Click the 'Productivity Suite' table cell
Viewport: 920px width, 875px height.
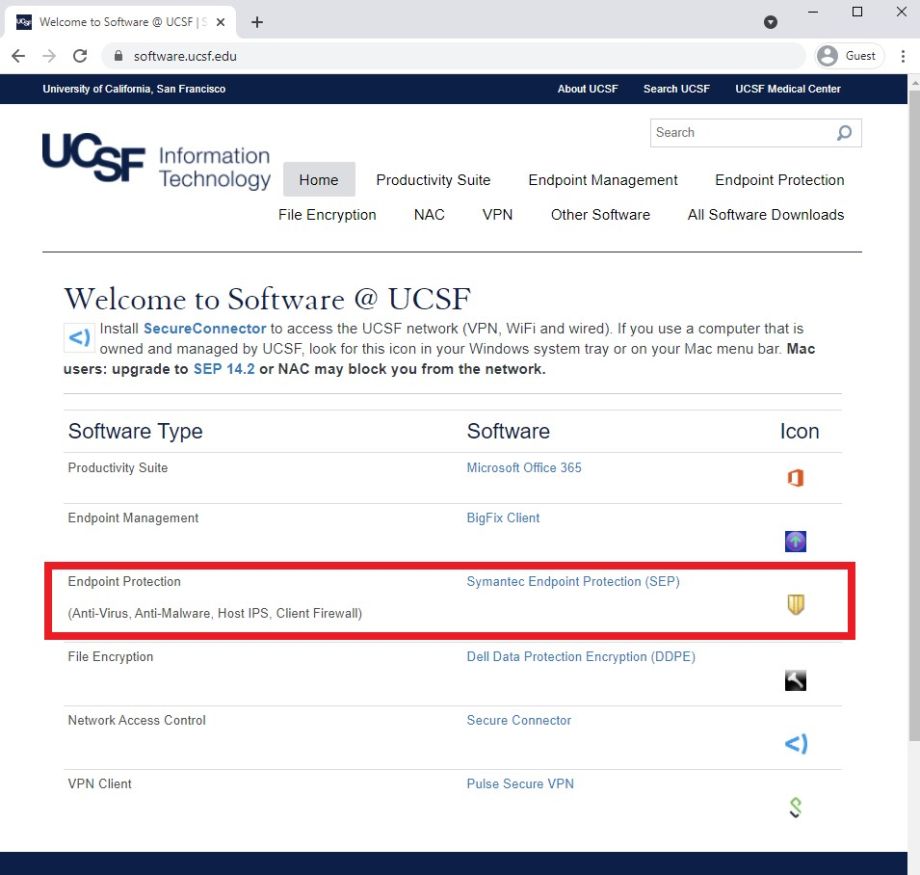(x=118, y=468)
